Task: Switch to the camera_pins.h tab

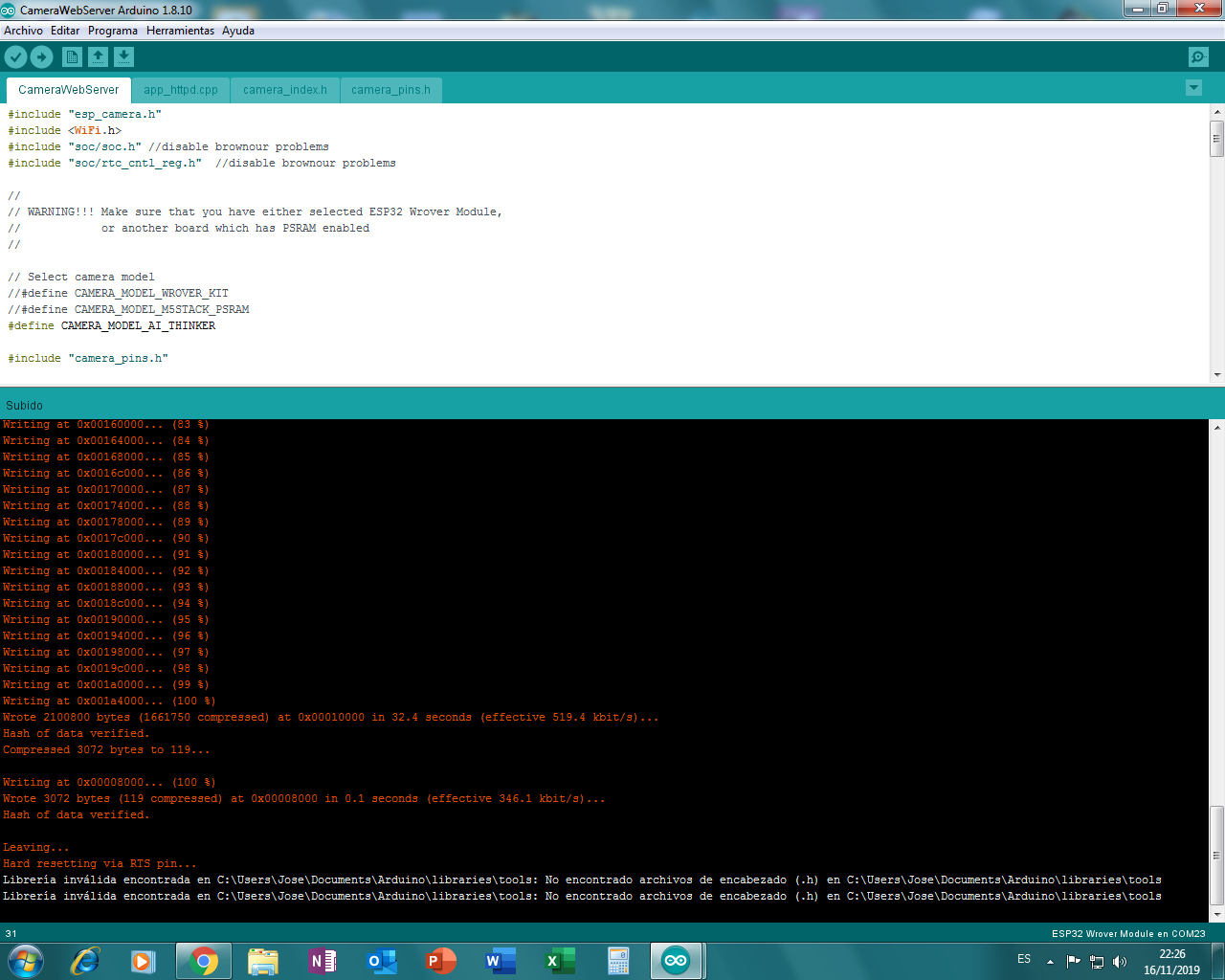Action: 390,90
